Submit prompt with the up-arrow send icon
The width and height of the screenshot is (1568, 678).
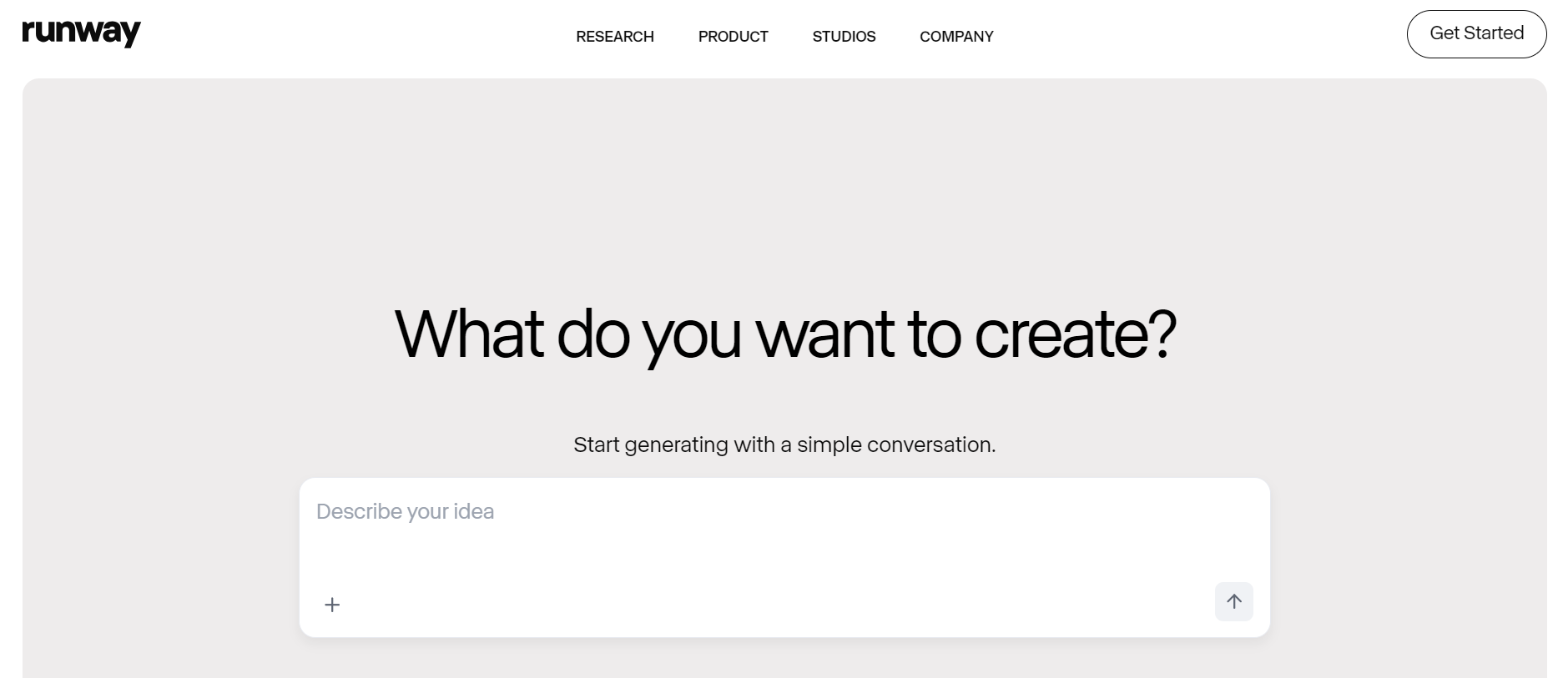(x=1233, y=601)
